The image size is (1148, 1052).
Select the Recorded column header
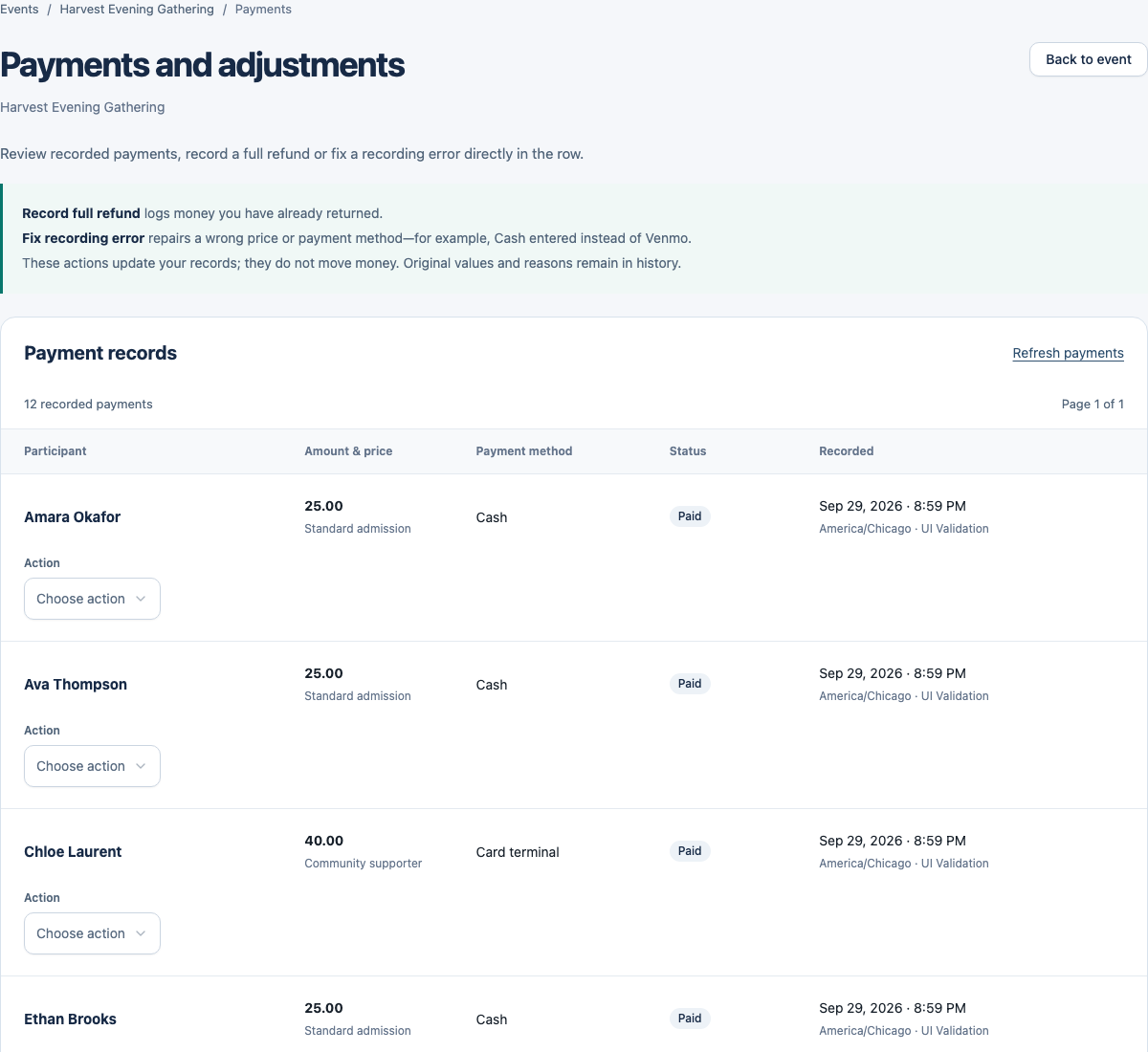click(x=847, y=451)
